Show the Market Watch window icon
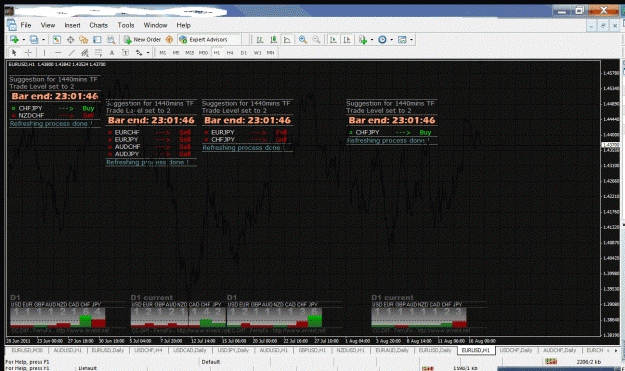The width and height of the screenshot is (625, 371). pos(57,39)
